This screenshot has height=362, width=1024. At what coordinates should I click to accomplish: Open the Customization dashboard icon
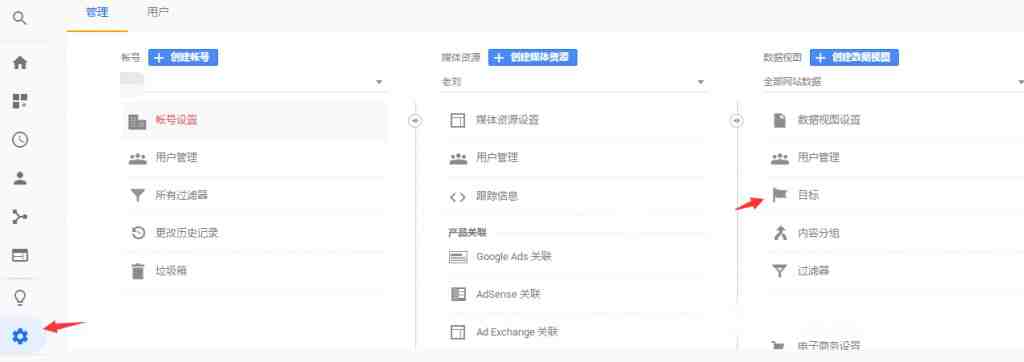pyautogui.click(x=20, y=101)
